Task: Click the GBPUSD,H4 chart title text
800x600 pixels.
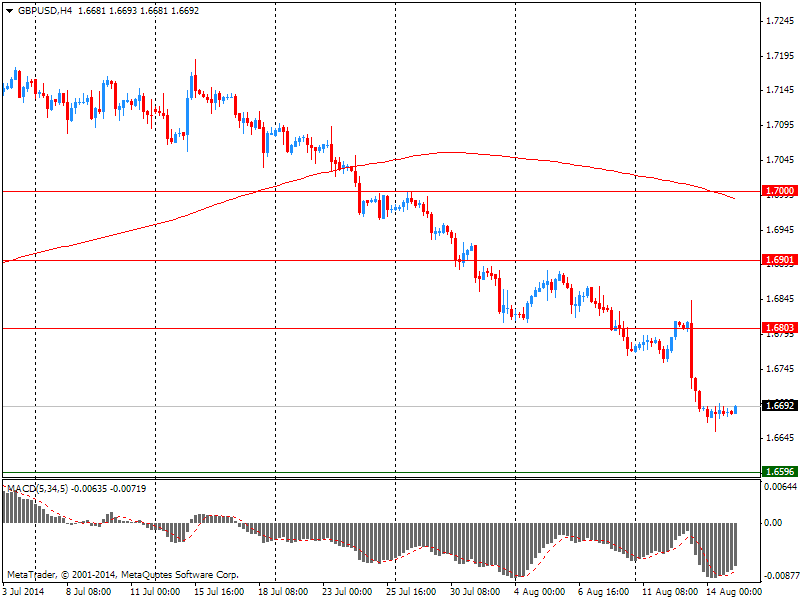Action: 44,11
